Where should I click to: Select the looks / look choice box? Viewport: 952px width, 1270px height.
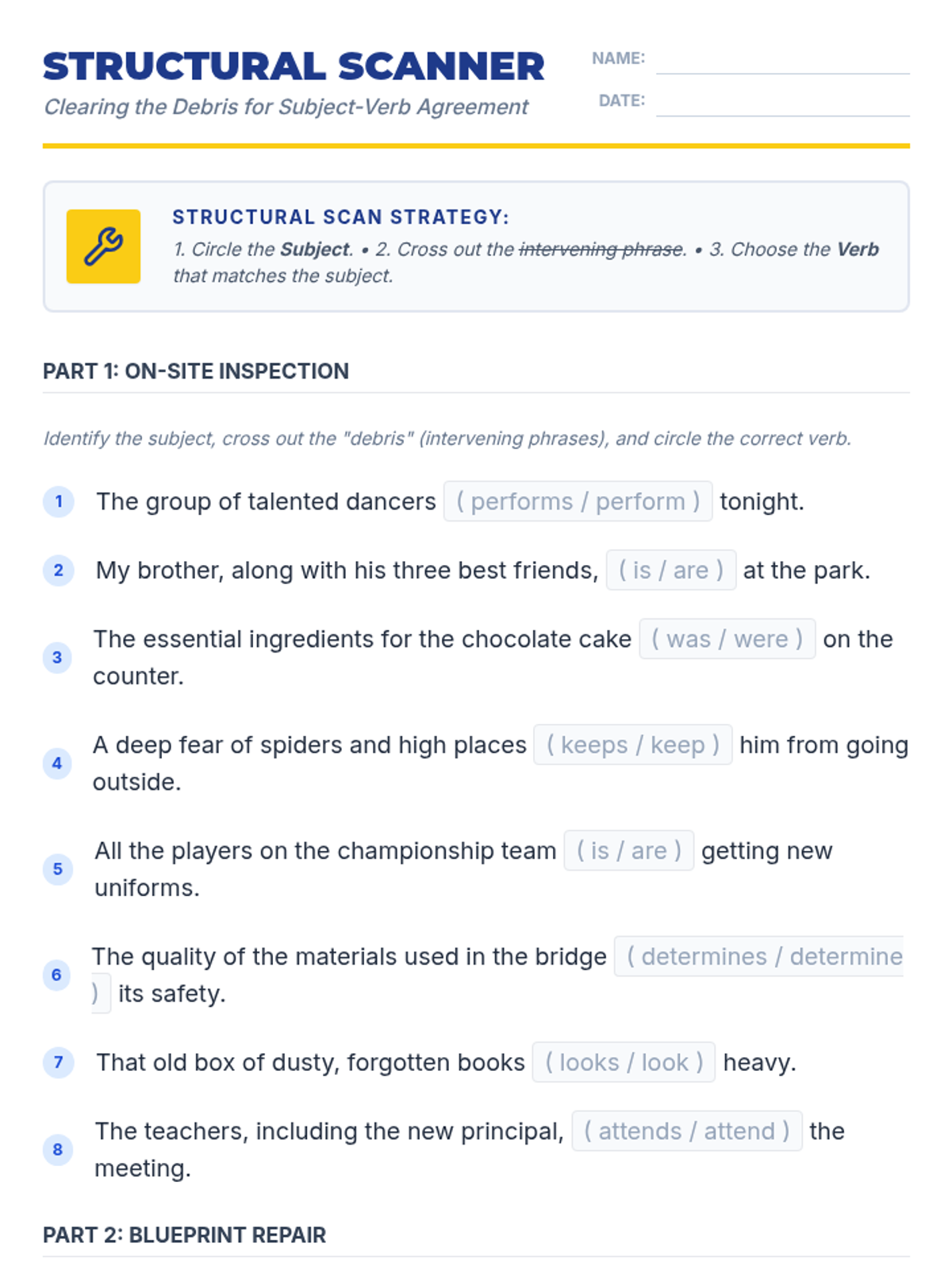624,1062
